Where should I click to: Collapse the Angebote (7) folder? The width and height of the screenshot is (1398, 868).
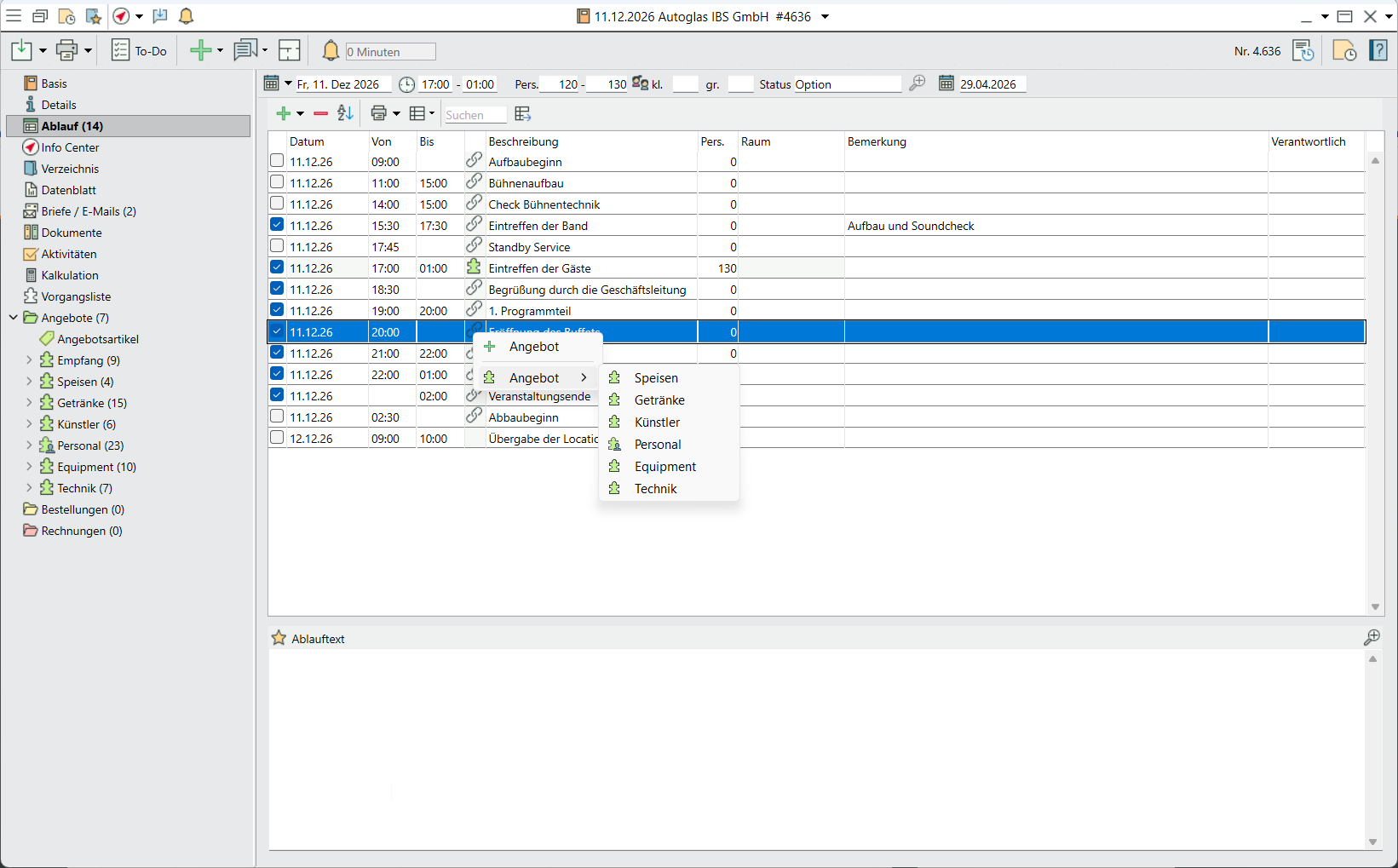tap(14, 318)
